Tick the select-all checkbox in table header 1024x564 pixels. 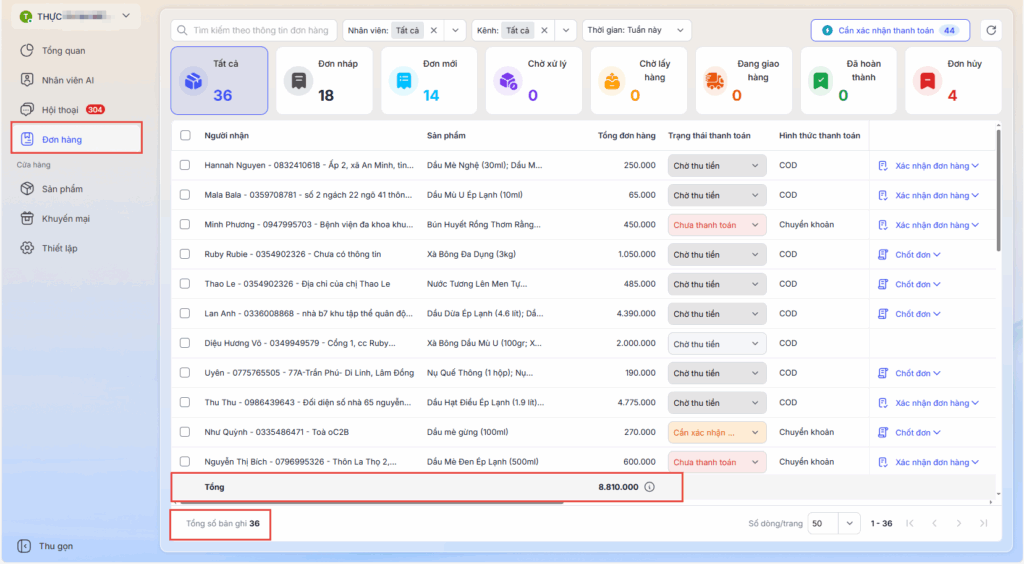point(185,136)
